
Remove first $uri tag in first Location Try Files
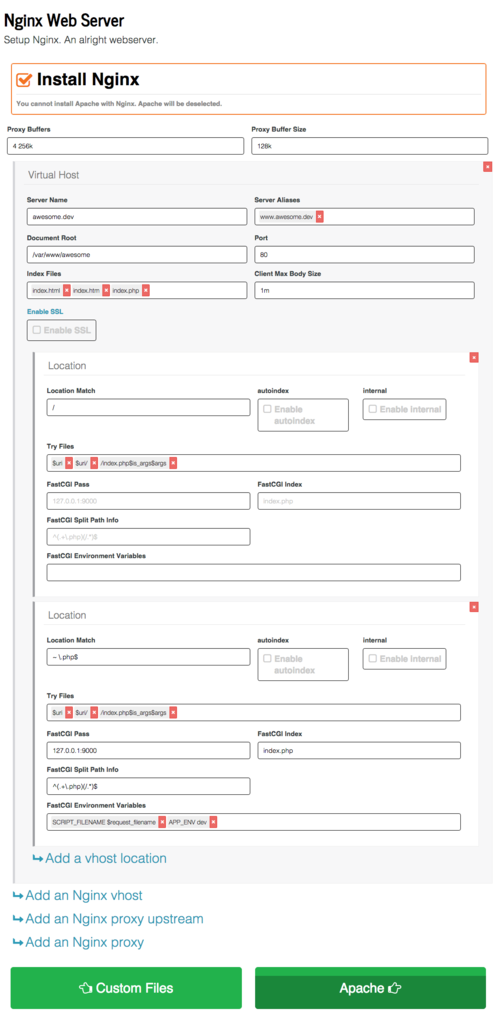[69, 463]
